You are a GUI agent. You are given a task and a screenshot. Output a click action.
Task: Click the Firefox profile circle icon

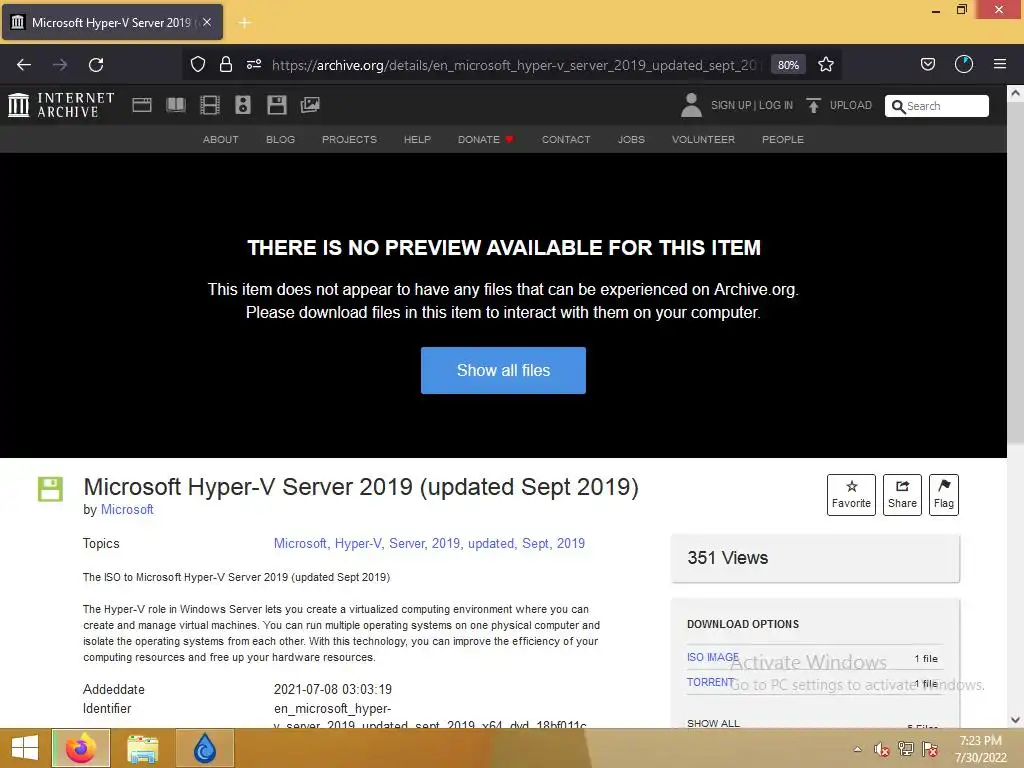click(x=964, y=64)
